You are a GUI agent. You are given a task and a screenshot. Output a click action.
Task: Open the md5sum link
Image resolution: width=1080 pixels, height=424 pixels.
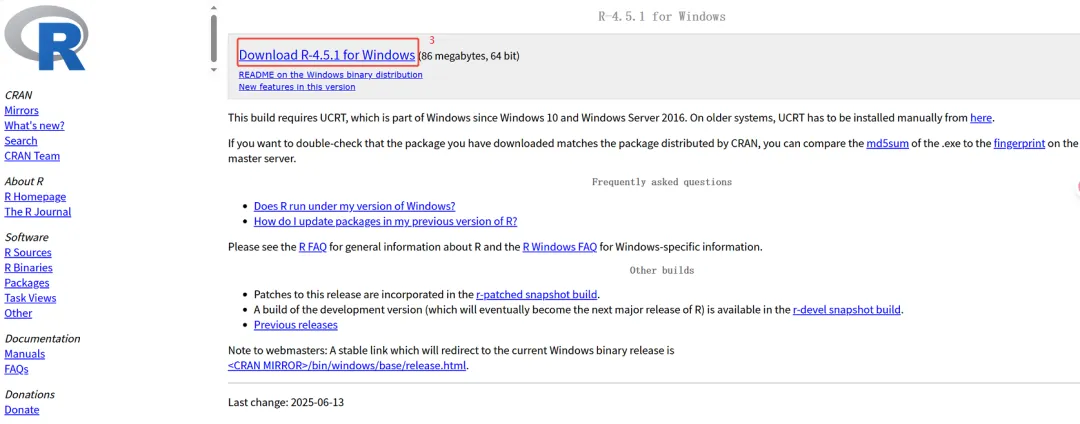tap(887, 144)
